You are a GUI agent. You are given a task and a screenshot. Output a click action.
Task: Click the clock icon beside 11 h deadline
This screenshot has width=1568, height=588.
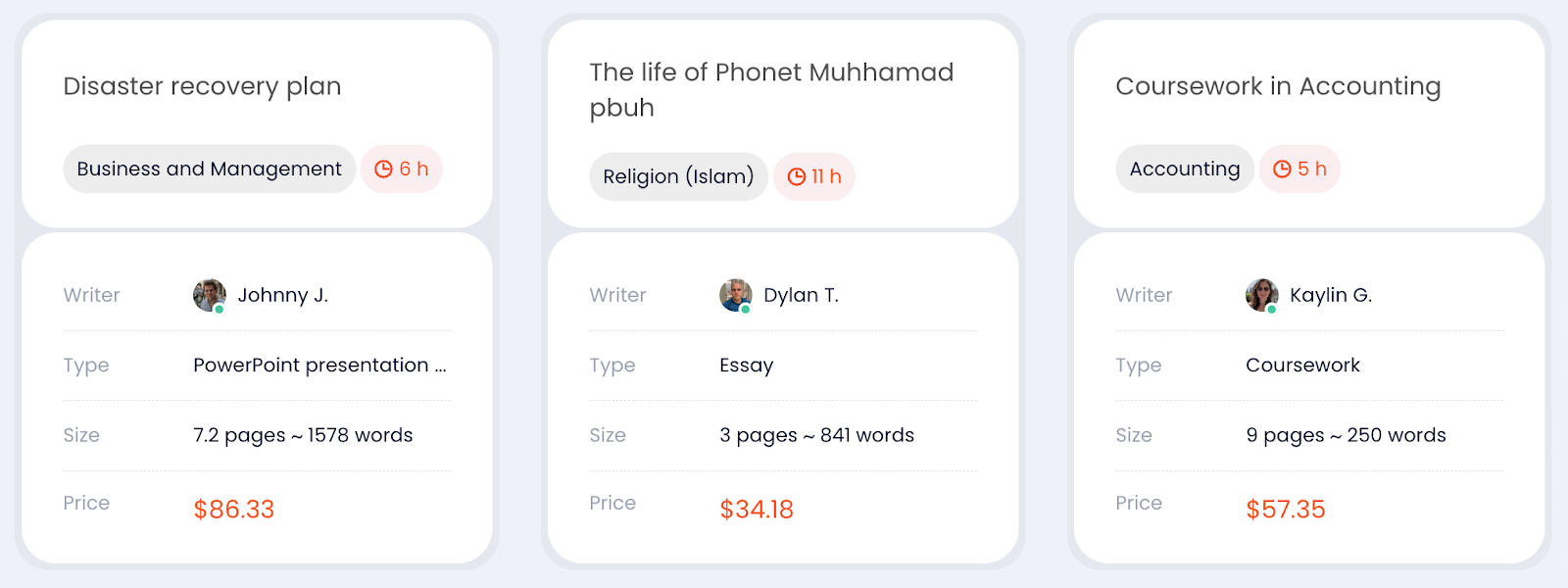[x=795, y=177]
